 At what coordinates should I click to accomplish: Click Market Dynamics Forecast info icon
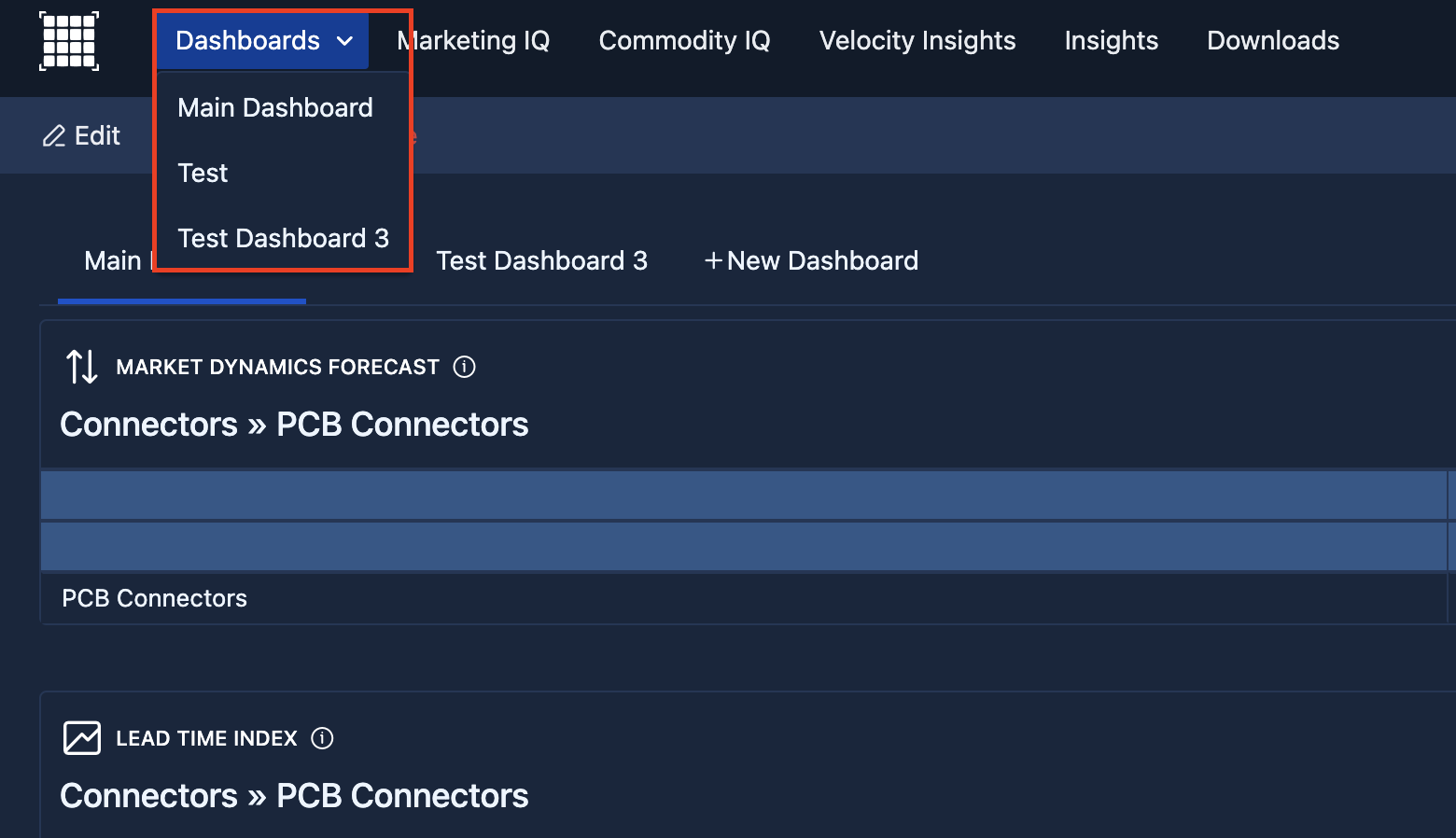[464, 367]
